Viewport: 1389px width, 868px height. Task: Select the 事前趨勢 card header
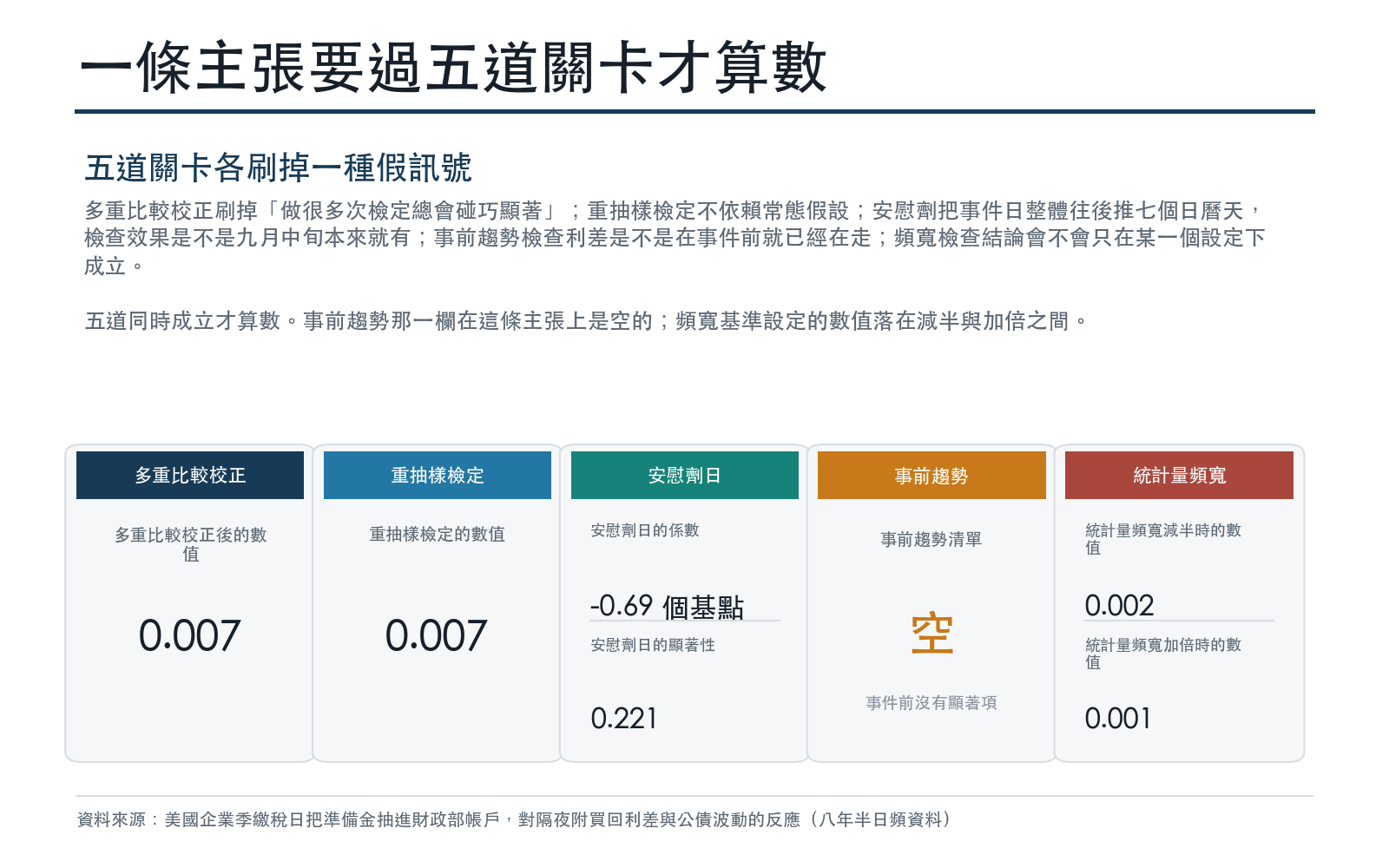(x=931, y=475)
